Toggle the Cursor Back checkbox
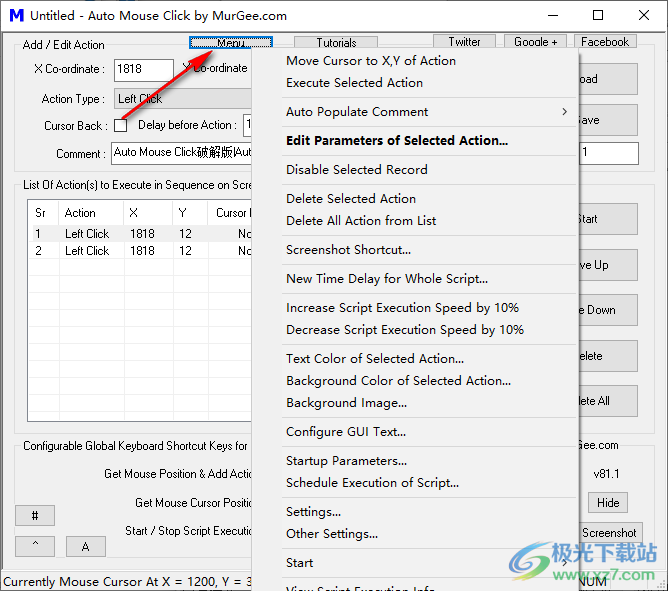 pyautogui.click(x=121, y=125)
